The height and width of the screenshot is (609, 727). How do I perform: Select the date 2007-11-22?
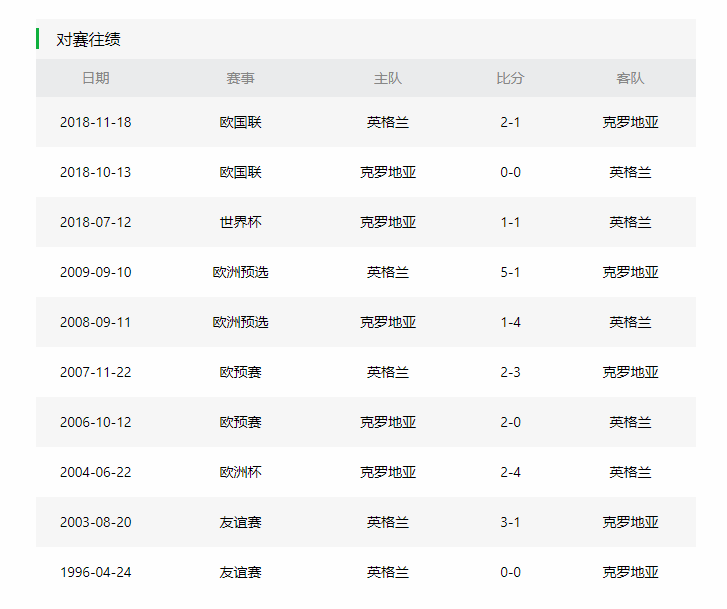(96, 372)
